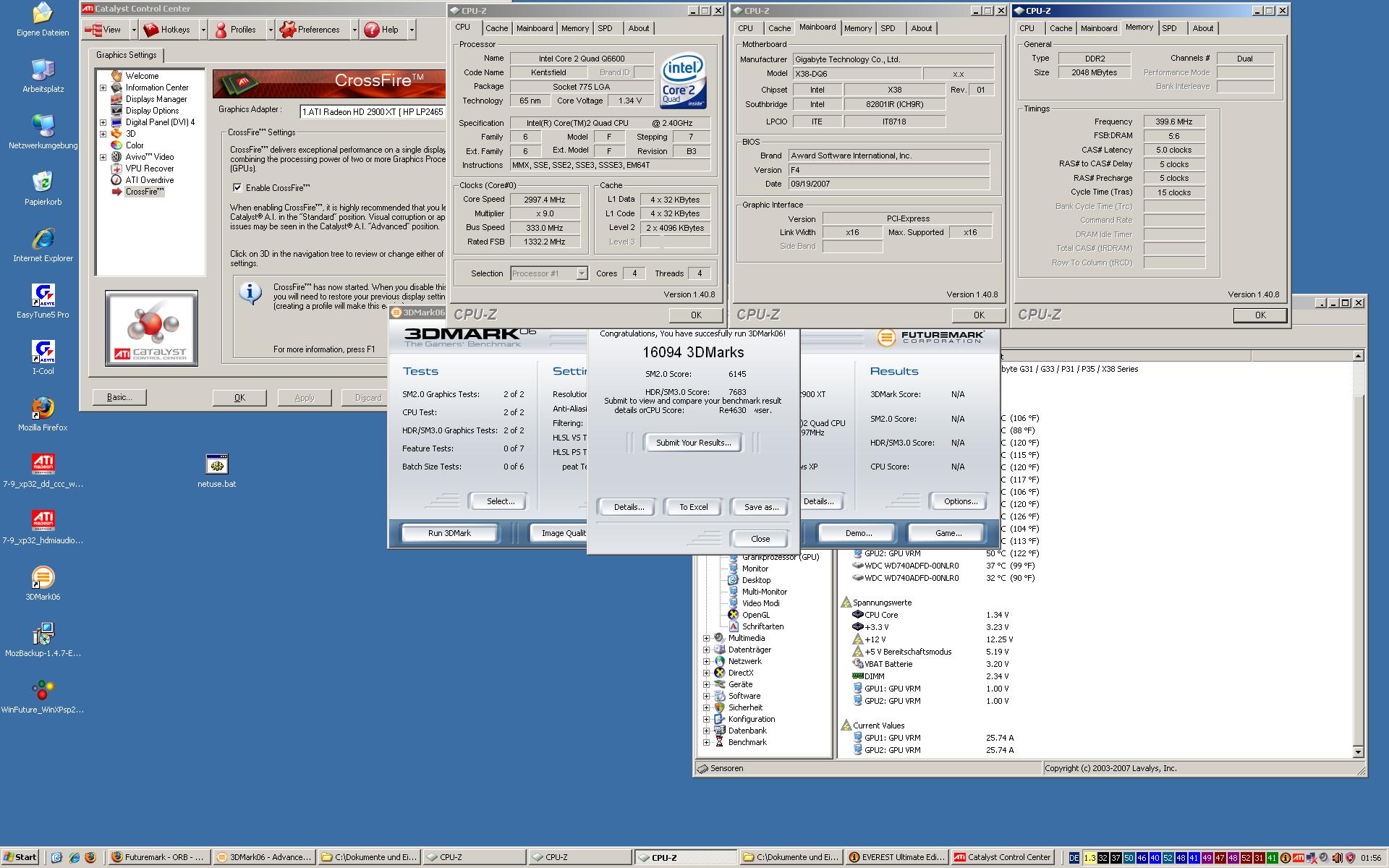Select ATI Overdrive item in tree
Viewport: 1389px width, 868px height.
click(149, 180)
